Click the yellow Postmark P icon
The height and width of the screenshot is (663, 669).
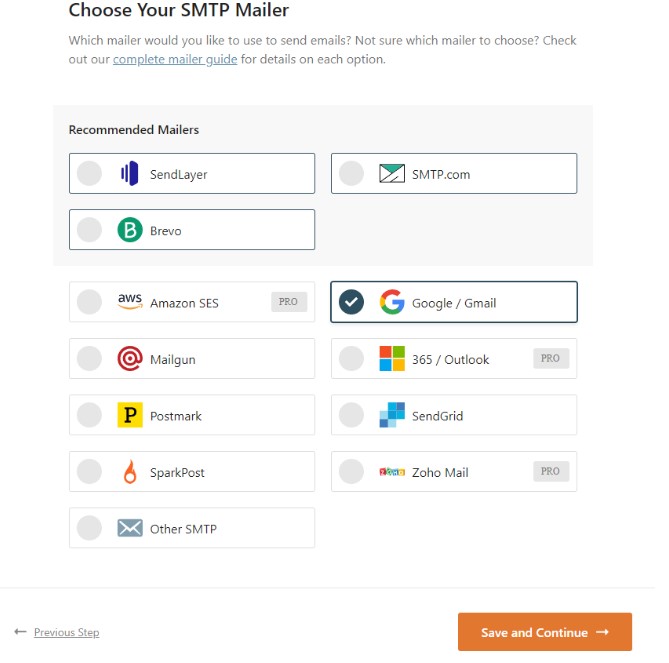tap(130, 415)
